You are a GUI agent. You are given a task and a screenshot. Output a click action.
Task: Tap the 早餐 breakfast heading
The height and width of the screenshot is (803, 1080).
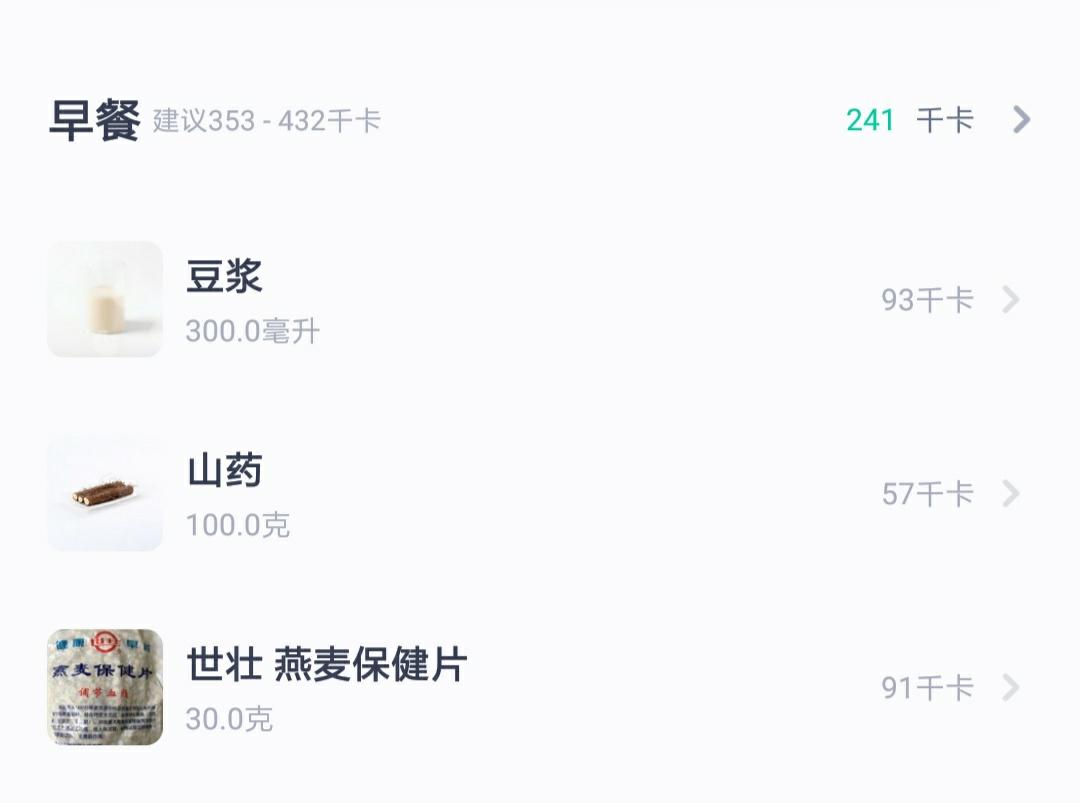click(94, 121)
